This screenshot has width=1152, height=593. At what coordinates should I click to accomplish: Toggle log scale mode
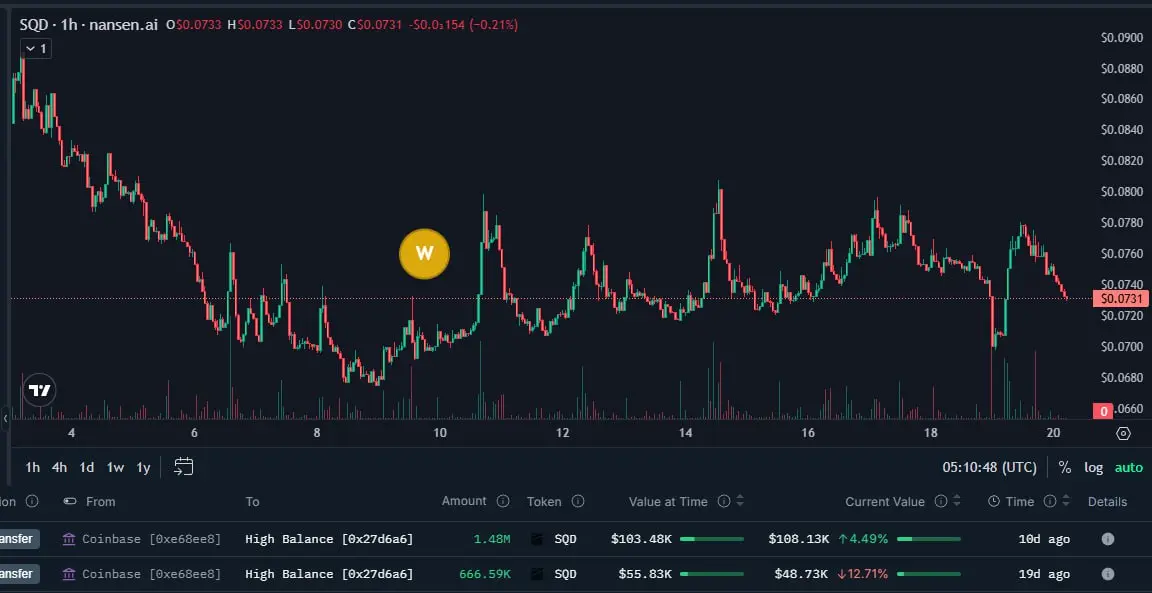(x=1093, y=467)
